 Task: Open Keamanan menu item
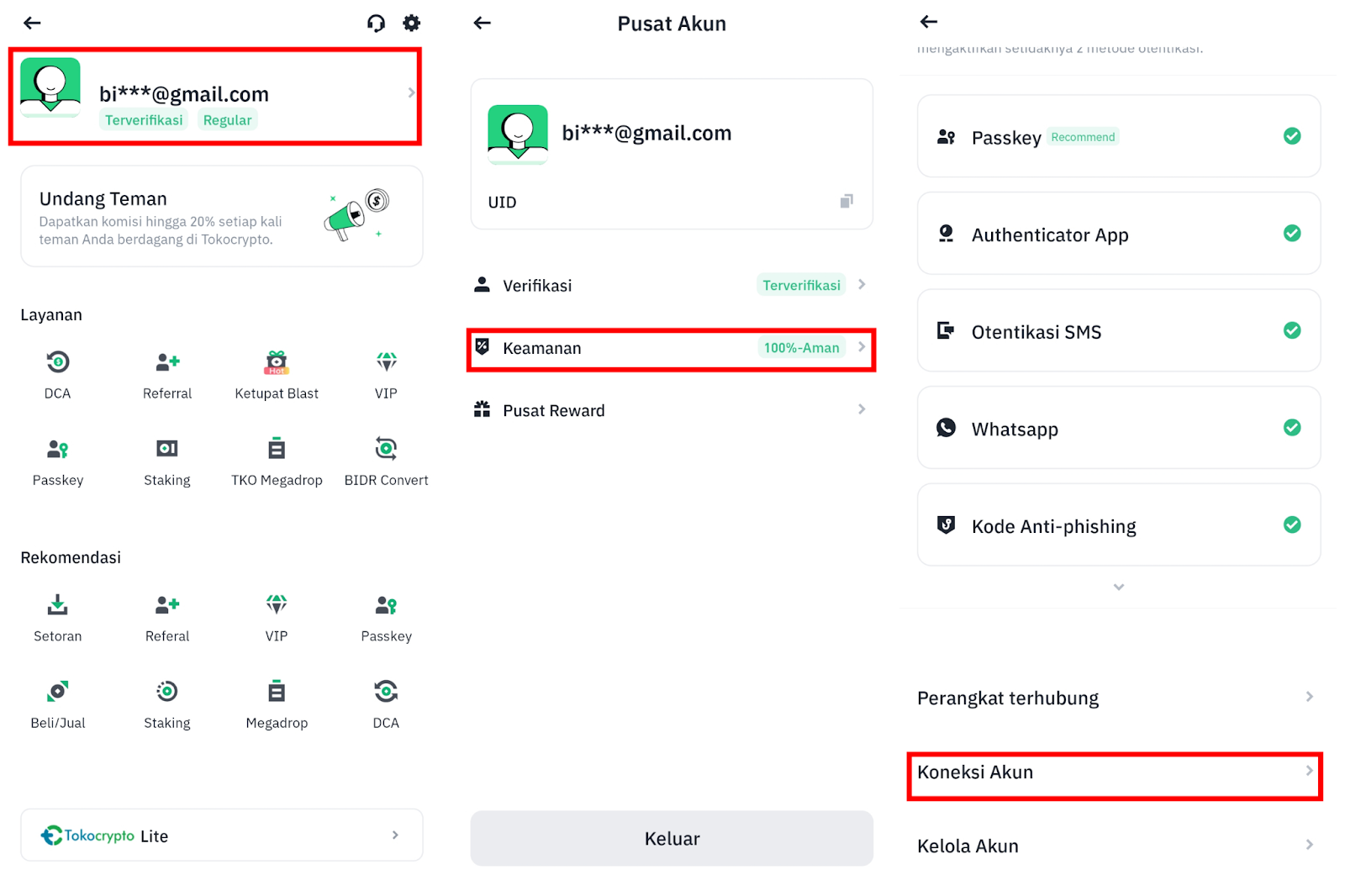coord(671,348)
